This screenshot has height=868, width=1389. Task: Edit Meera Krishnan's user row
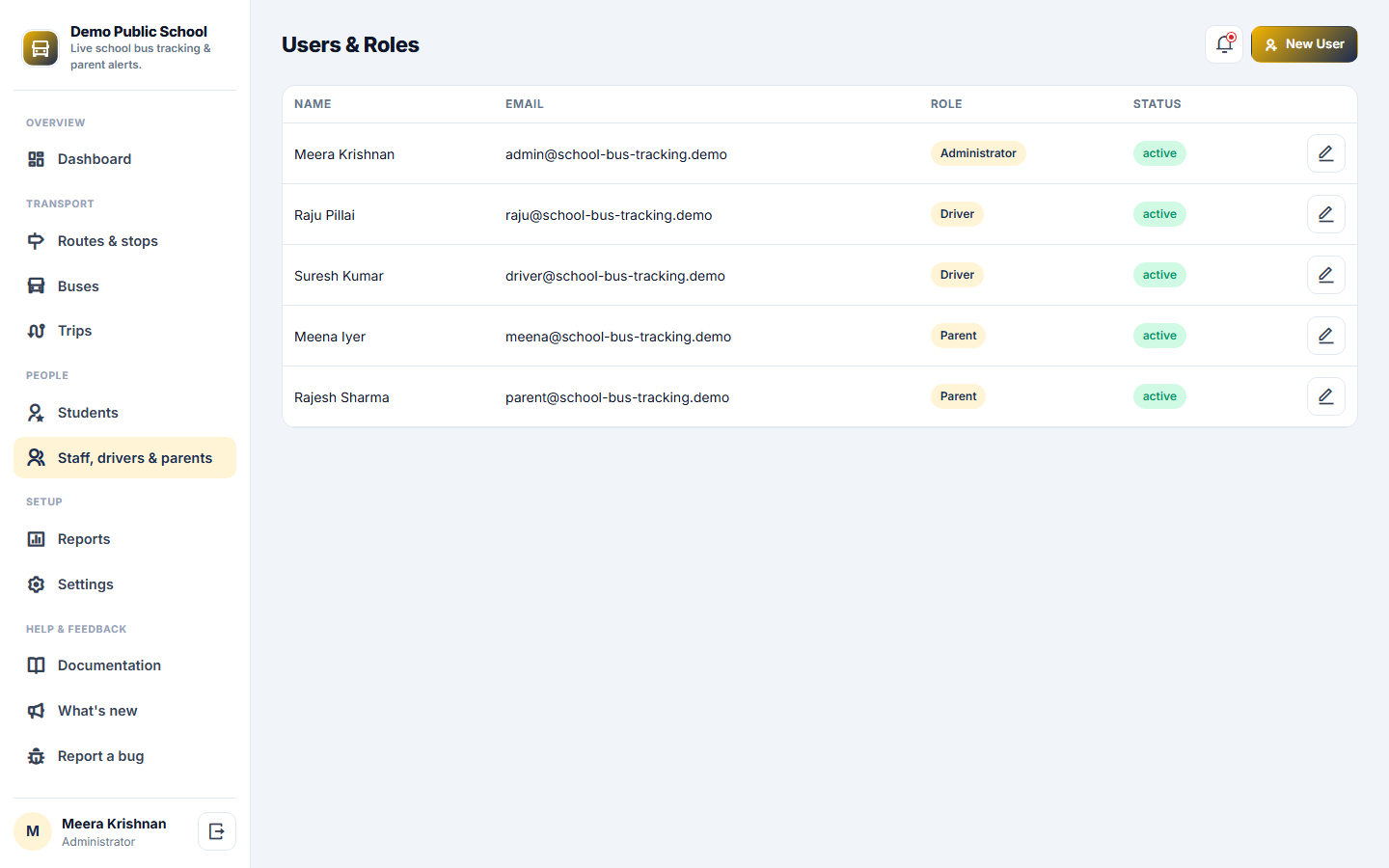coord(1326,153)
